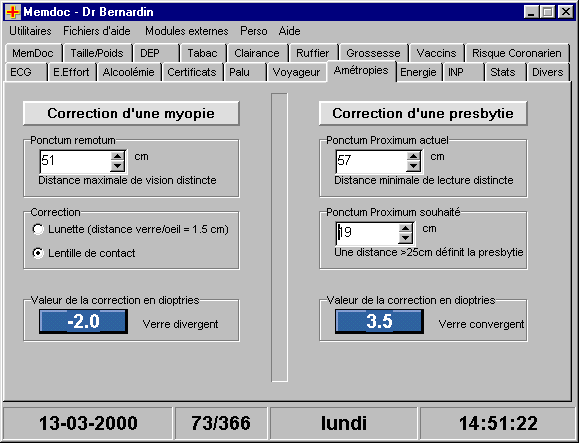The image size is (579, 443).
Task: Open the Fichiers d'aide menu
Action: [97, 31]
